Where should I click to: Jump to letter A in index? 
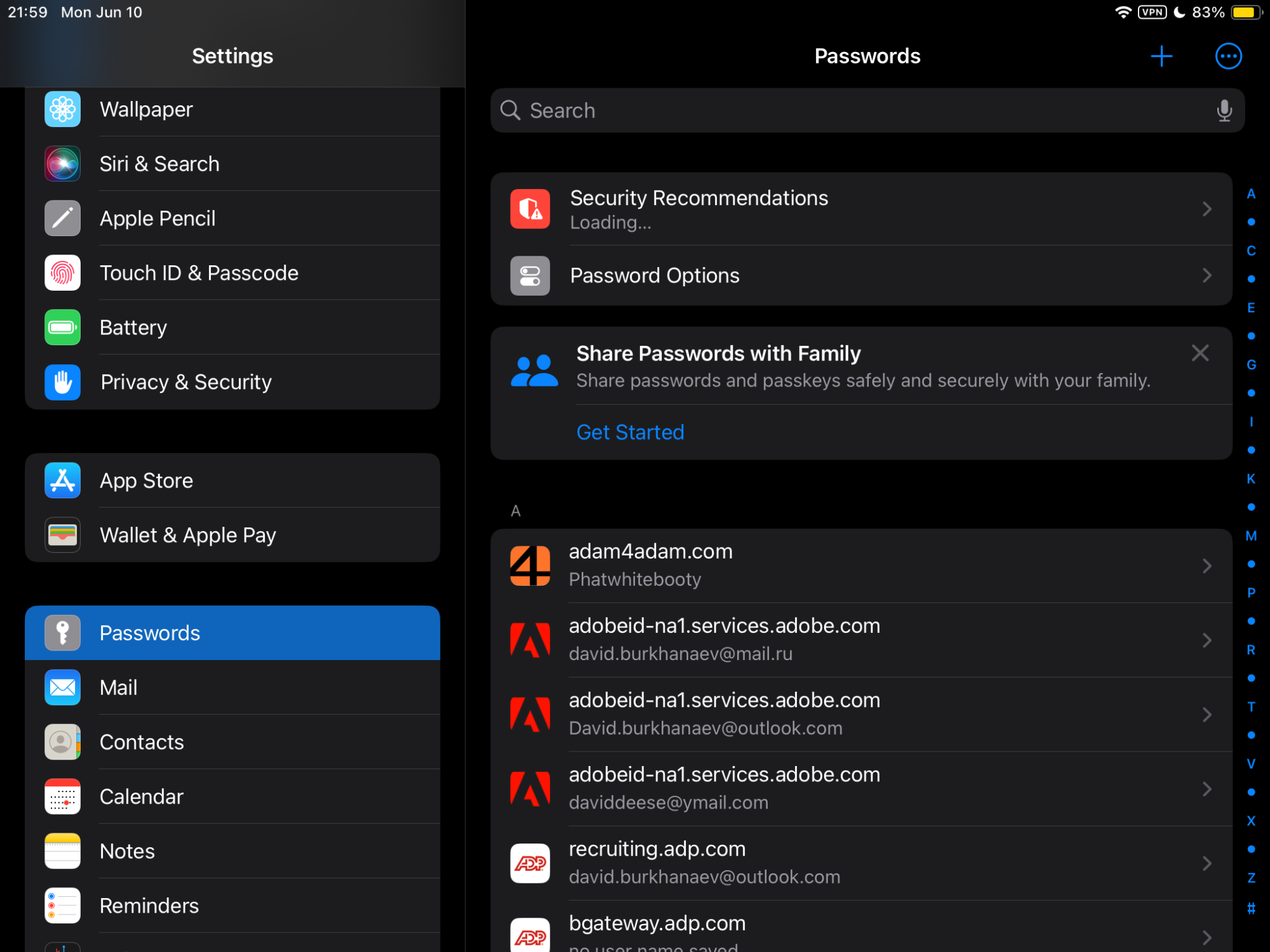[1251, 194]
